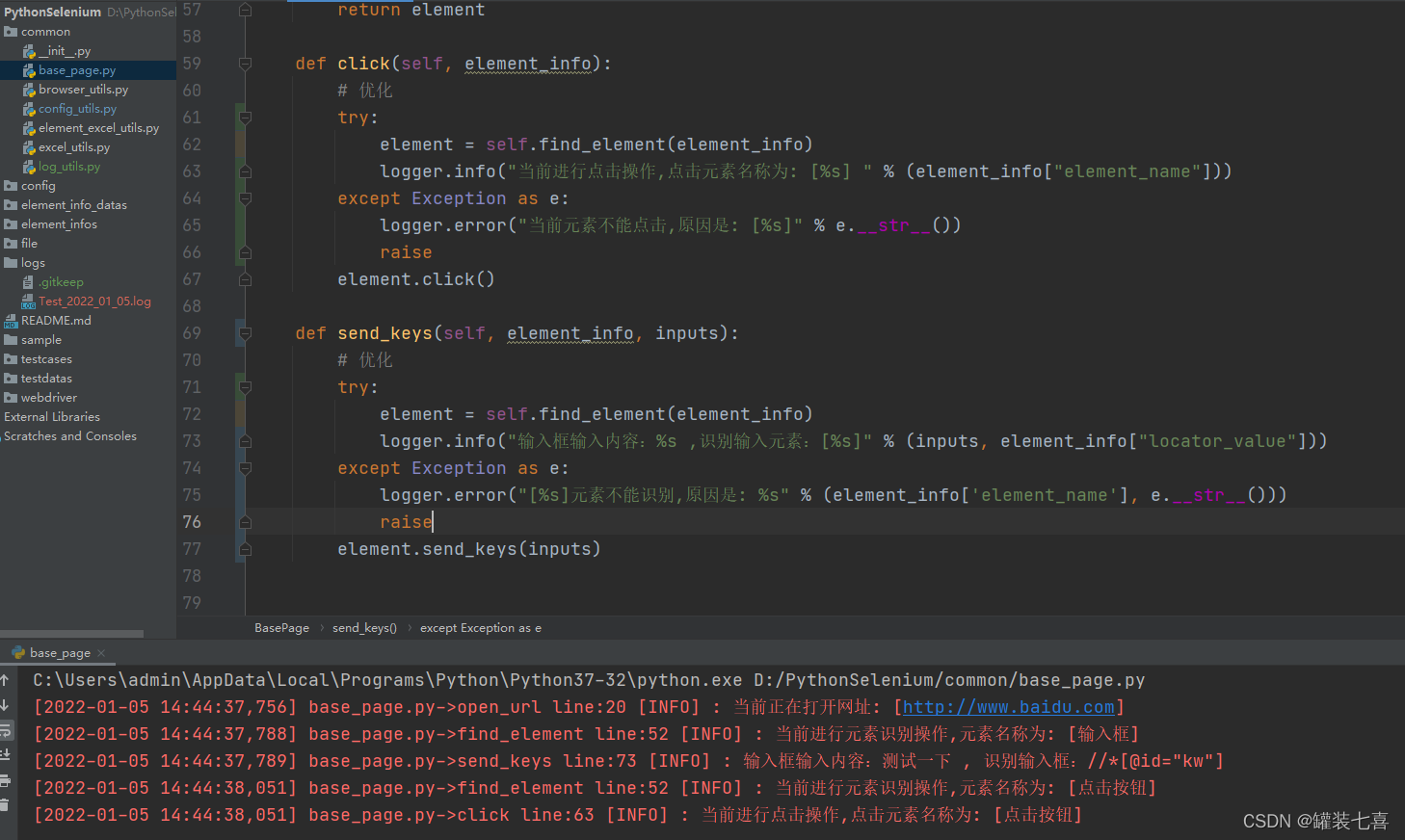Select the common folder in the project tree

click(45, 32)
